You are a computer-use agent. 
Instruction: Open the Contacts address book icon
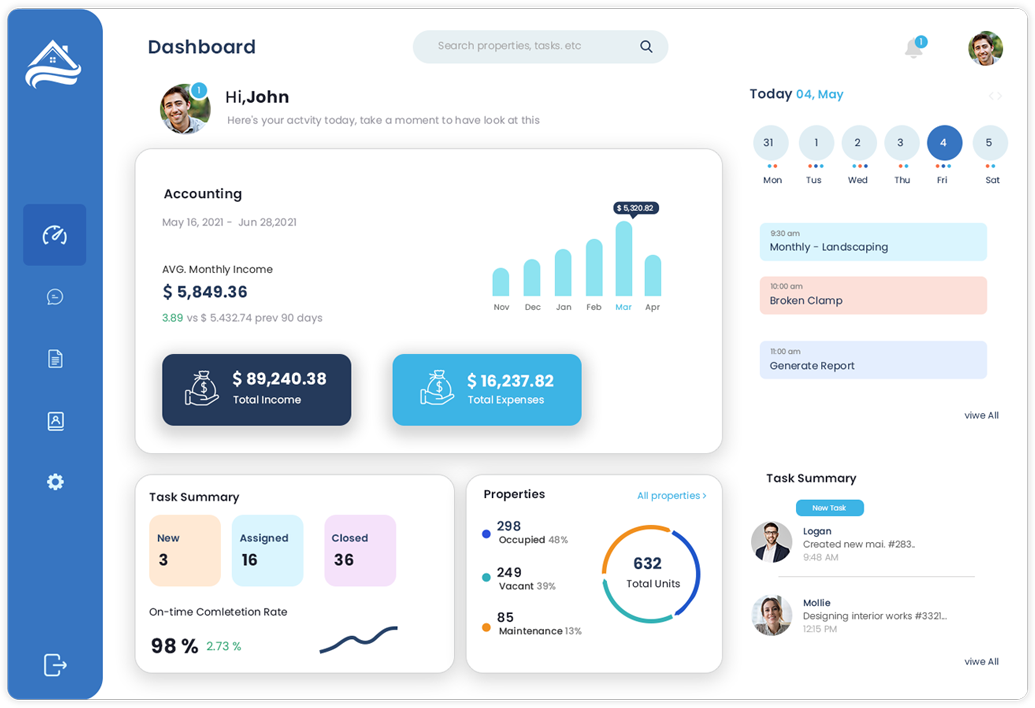point(54,420)
